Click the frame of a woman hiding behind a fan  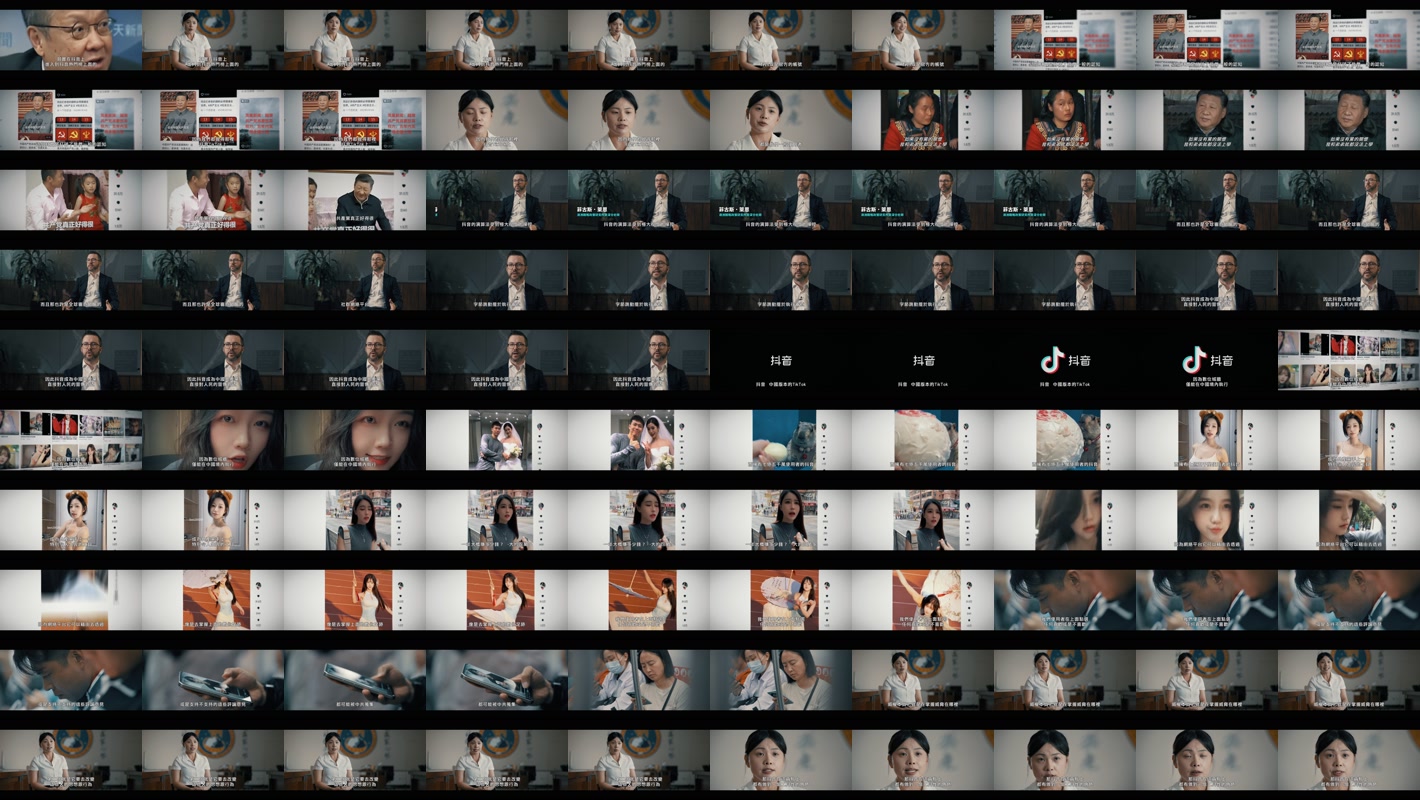click(x=781, y=600)
